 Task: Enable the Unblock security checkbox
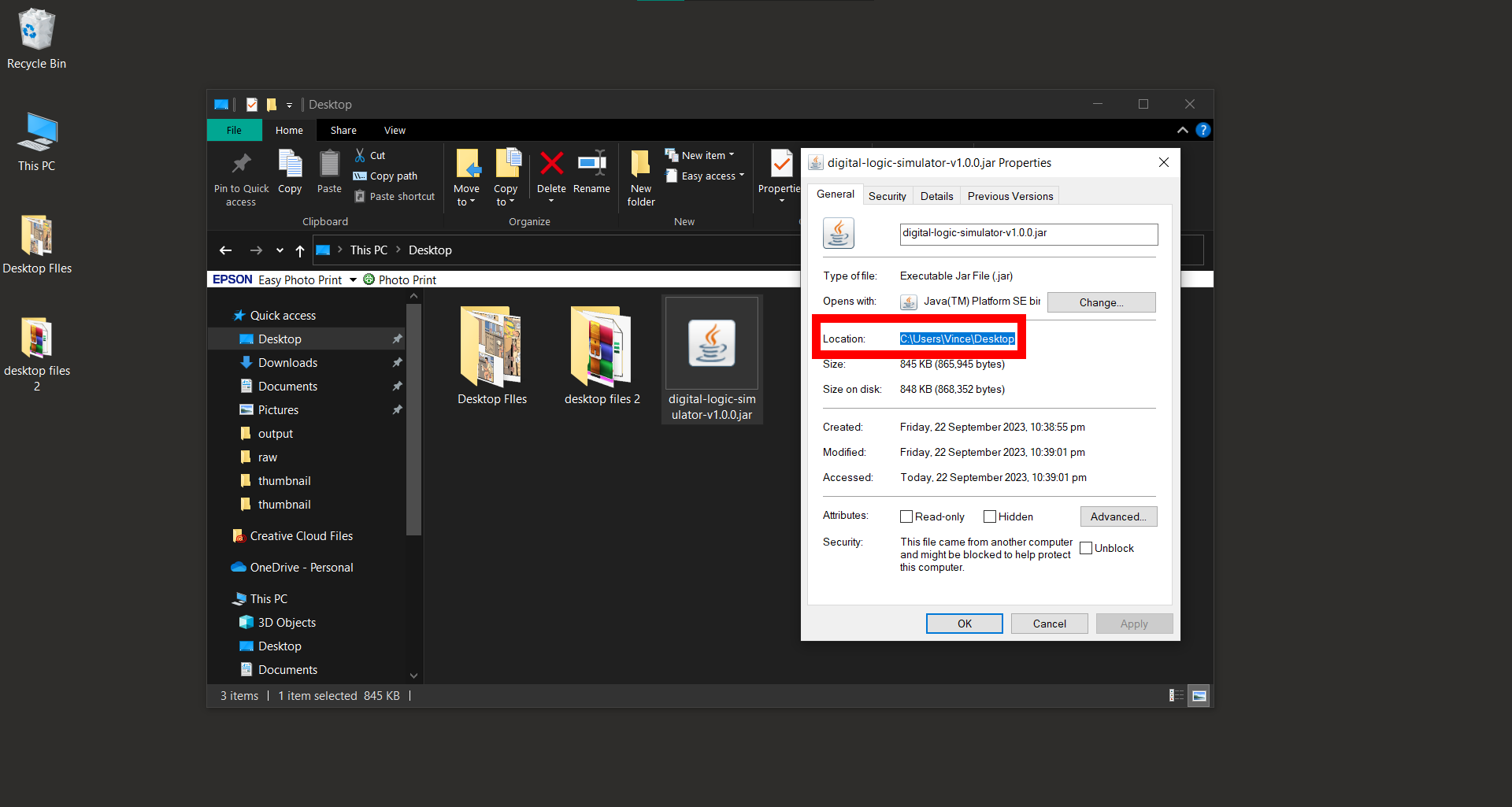point(1087,547)
